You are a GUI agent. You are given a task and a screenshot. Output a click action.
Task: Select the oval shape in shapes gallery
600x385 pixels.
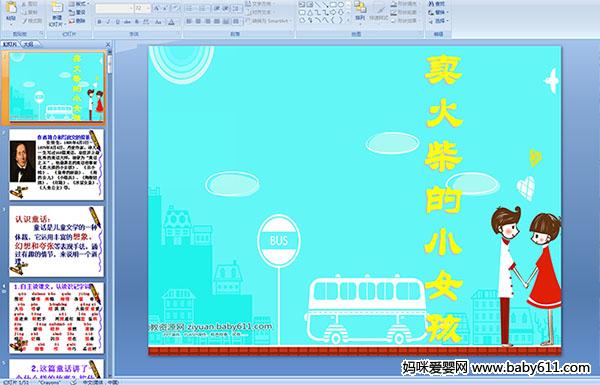340,5
